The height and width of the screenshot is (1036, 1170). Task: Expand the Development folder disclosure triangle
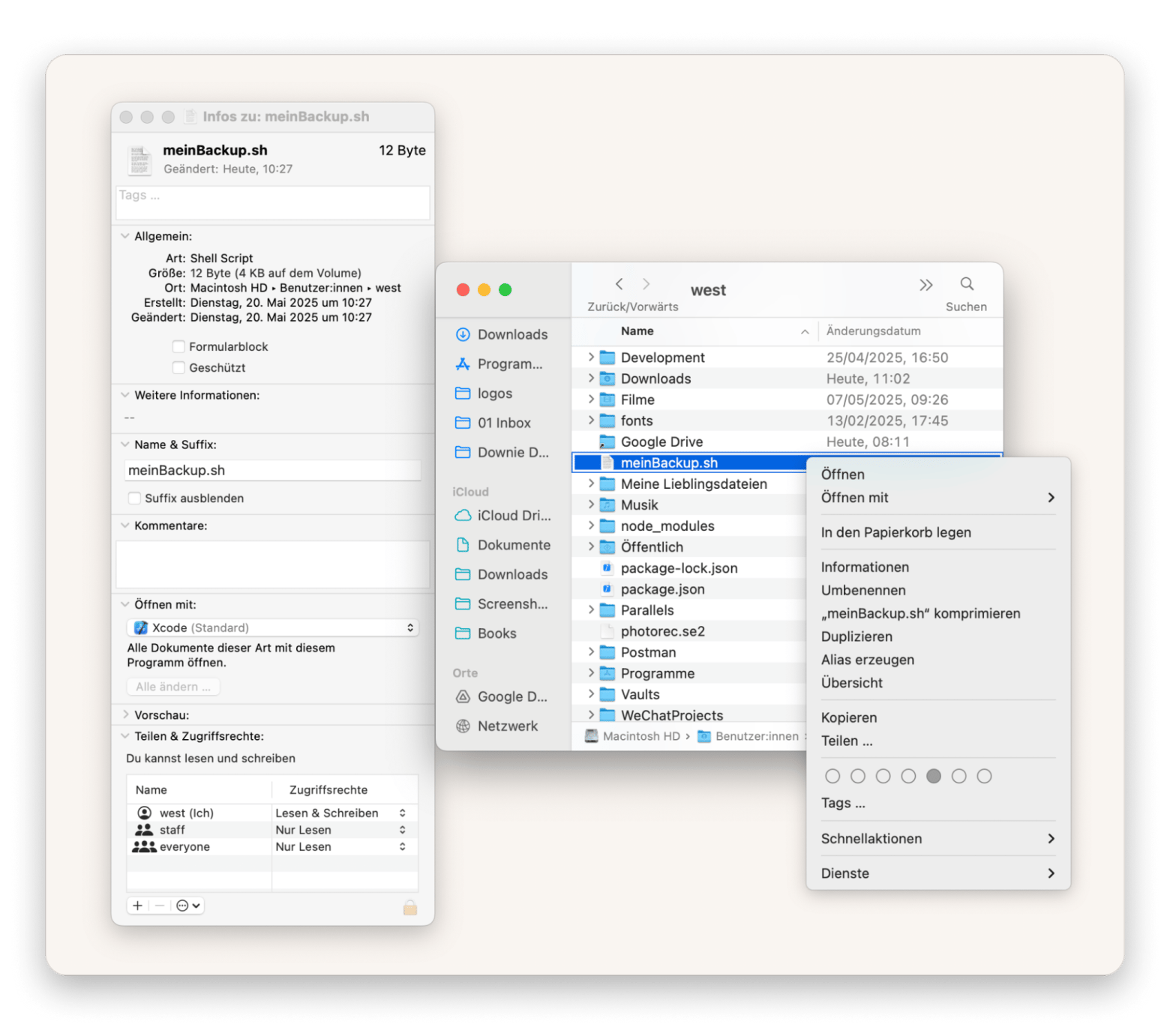[x=591, y=358]
